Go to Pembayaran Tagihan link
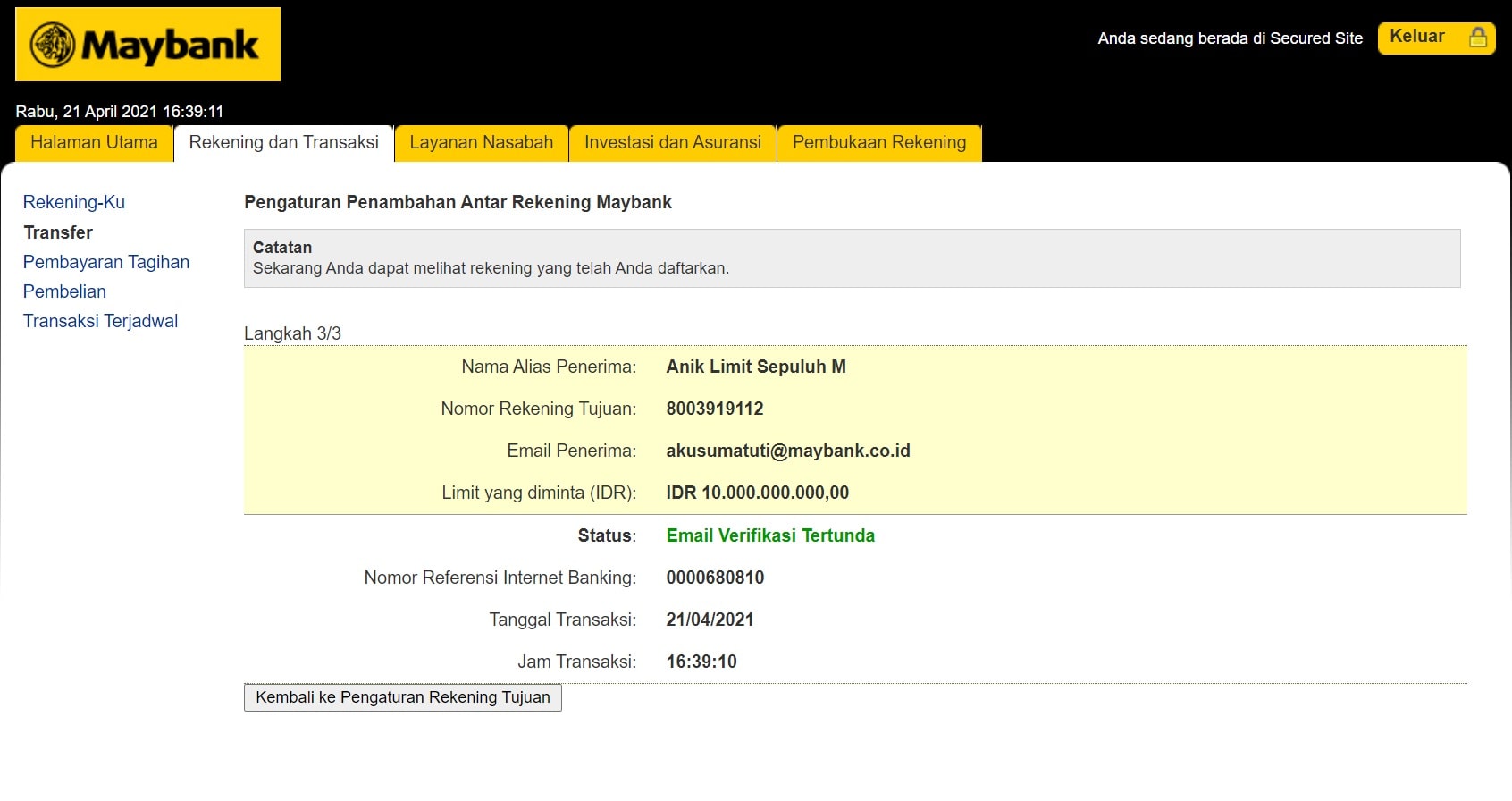This screenshot has width=1512, height=801. pyautogui.click(x=106, y=262)
